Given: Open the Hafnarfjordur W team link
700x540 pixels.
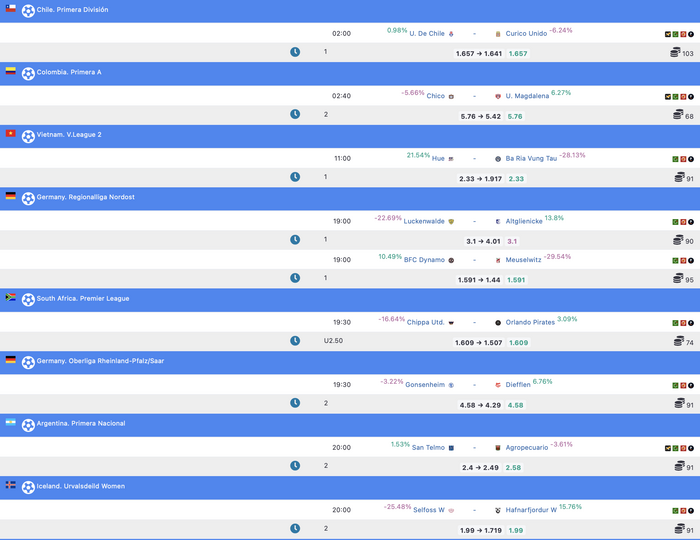Looking at the screenshot, I should 531,510.
